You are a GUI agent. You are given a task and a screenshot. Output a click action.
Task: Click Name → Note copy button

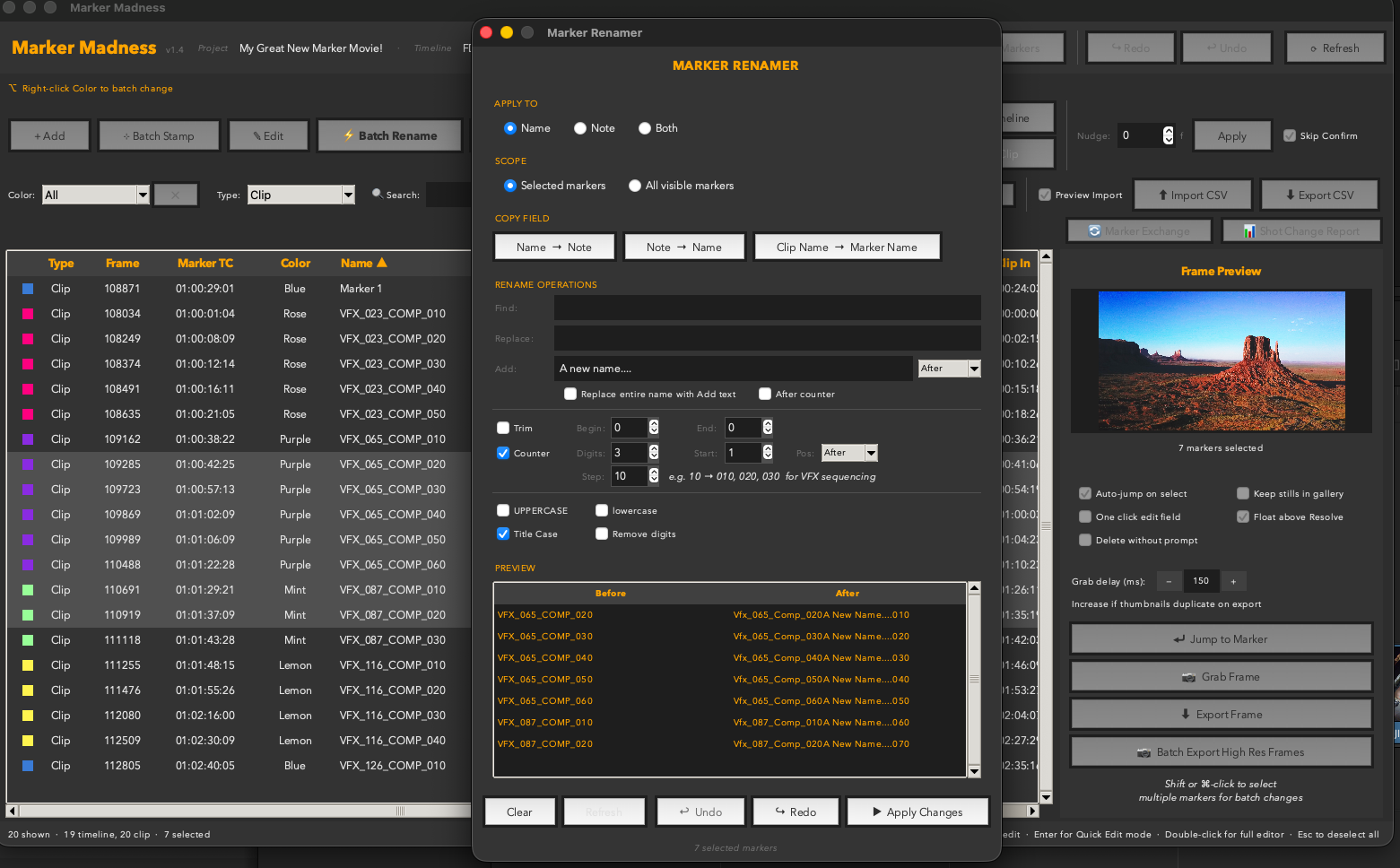[x=554, y=247]
